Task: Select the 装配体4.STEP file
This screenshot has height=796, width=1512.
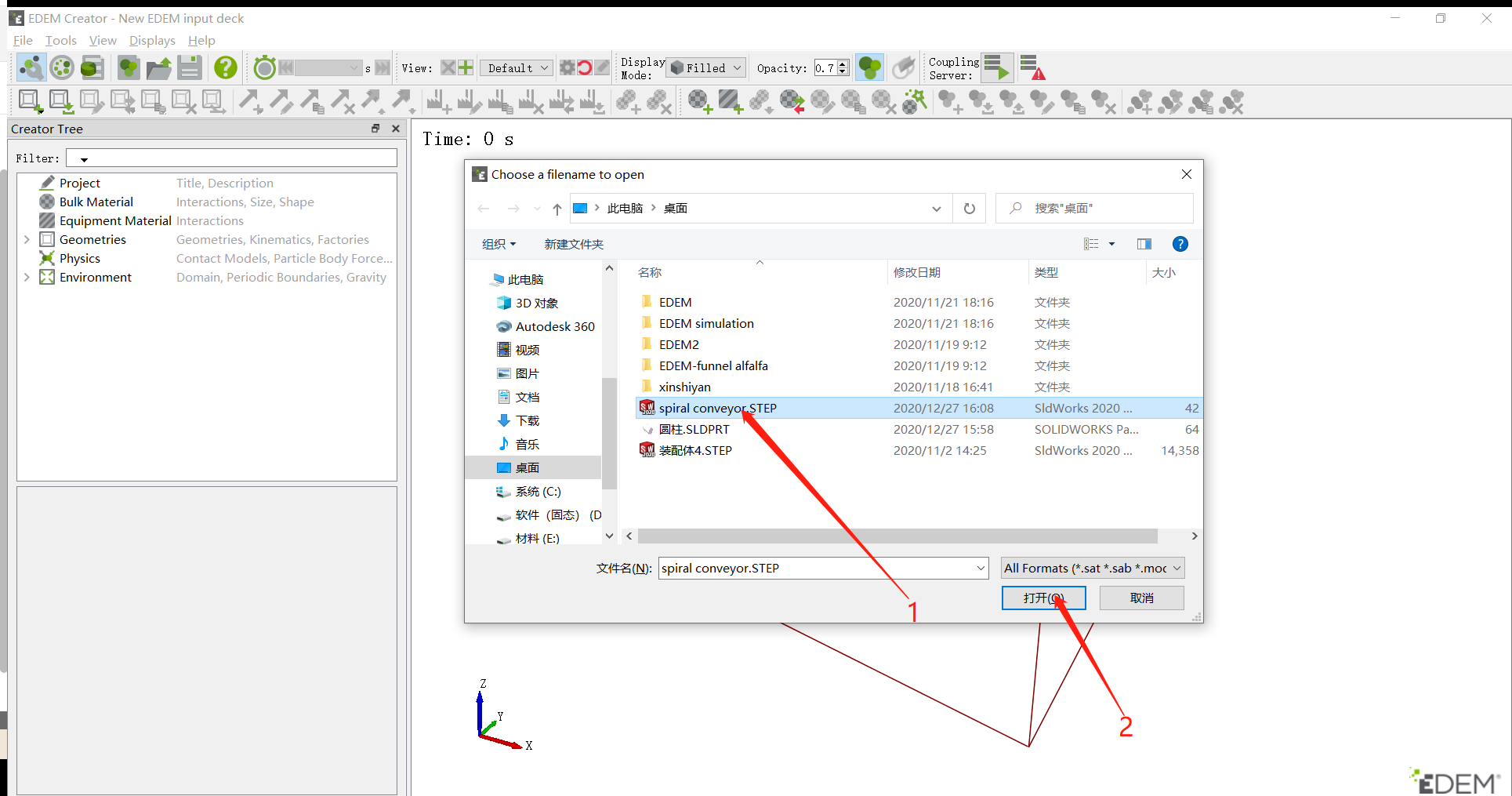Action: click(x=695, y=450)
